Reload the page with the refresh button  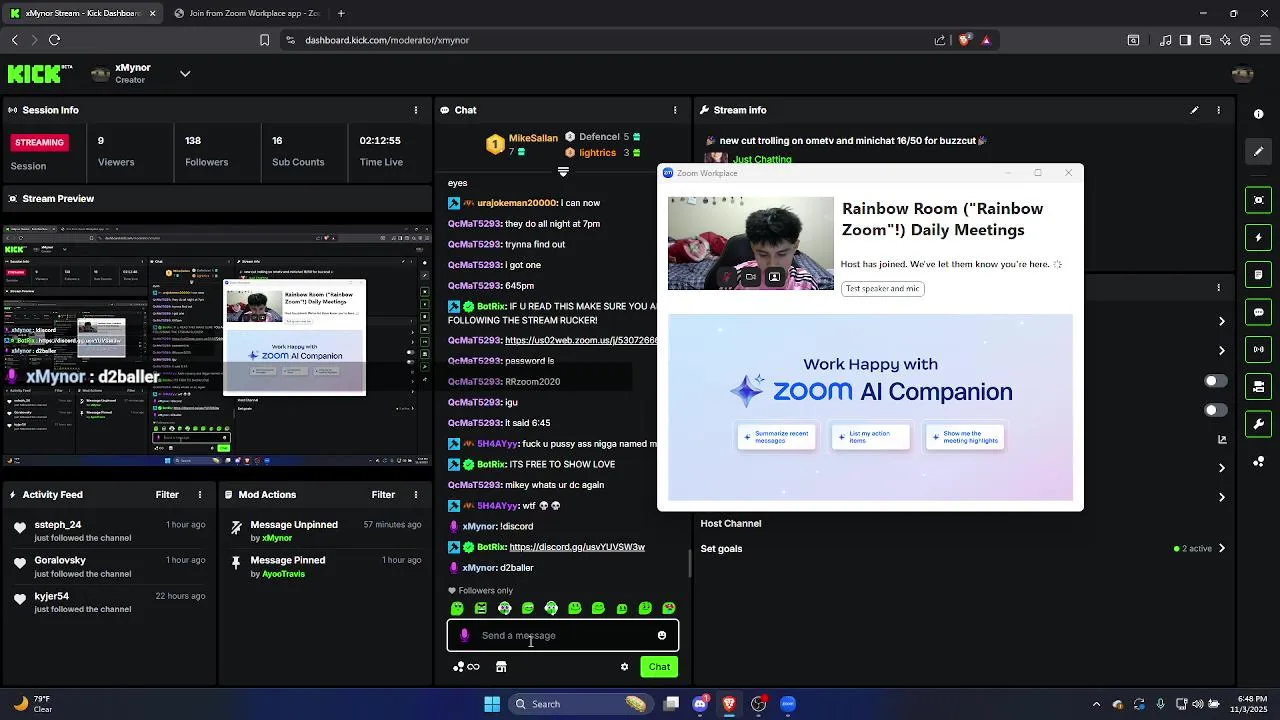(54, 40)
